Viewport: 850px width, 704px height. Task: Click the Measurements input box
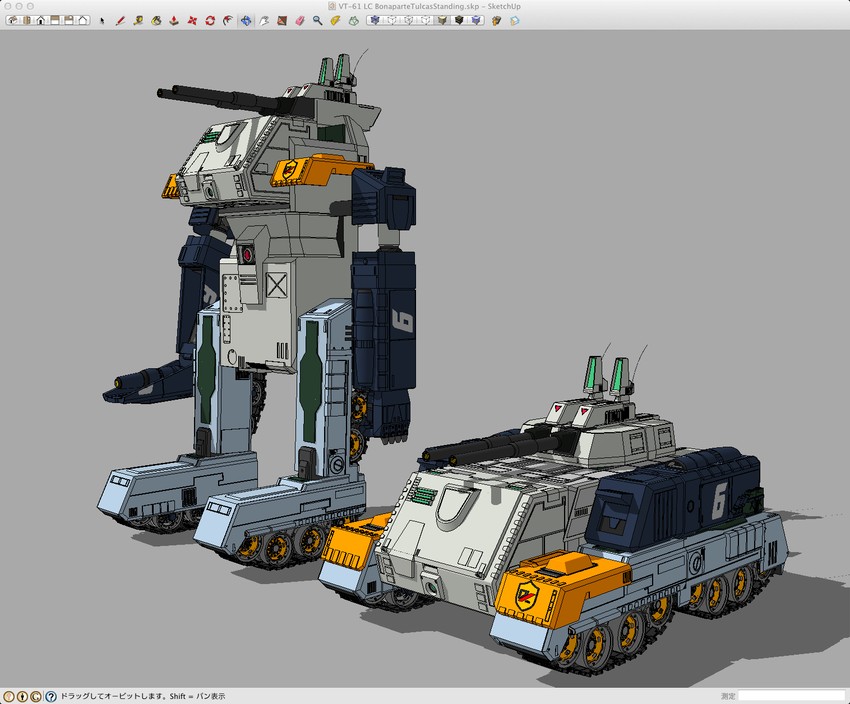point(792,696)
